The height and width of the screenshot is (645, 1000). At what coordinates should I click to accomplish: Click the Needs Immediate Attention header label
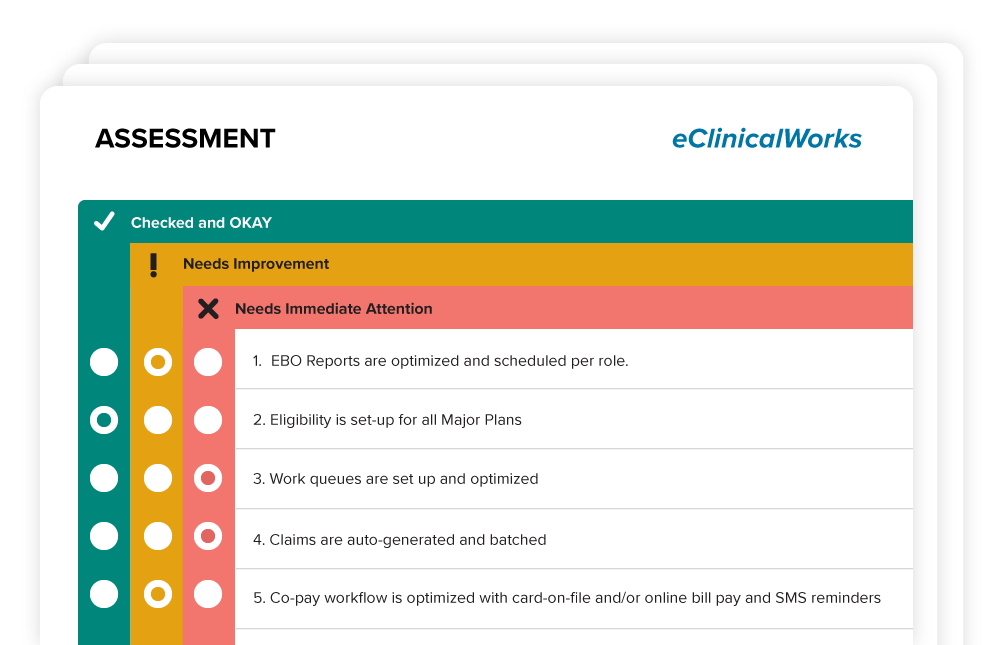(334, 309)
